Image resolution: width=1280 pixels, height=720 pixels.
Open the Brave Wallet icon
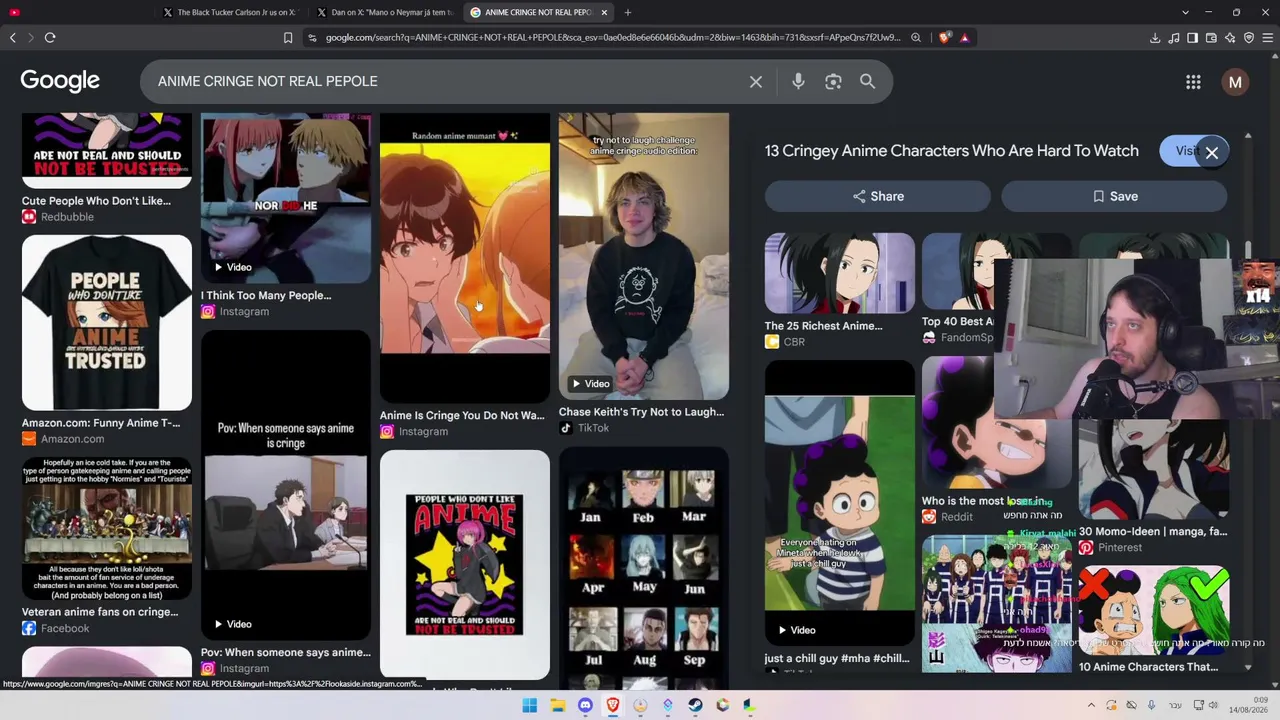1211,38
